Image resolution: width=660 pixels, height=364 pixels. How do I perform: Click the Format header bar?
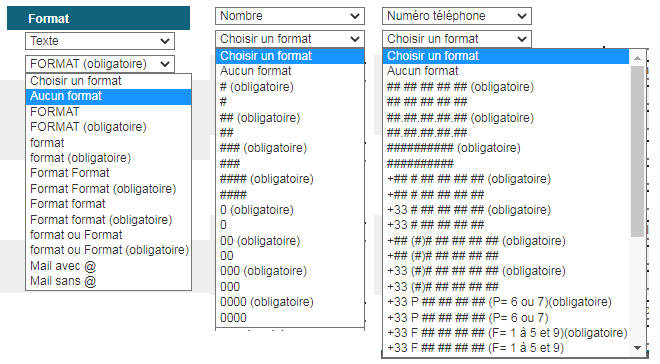click(98, 18)
